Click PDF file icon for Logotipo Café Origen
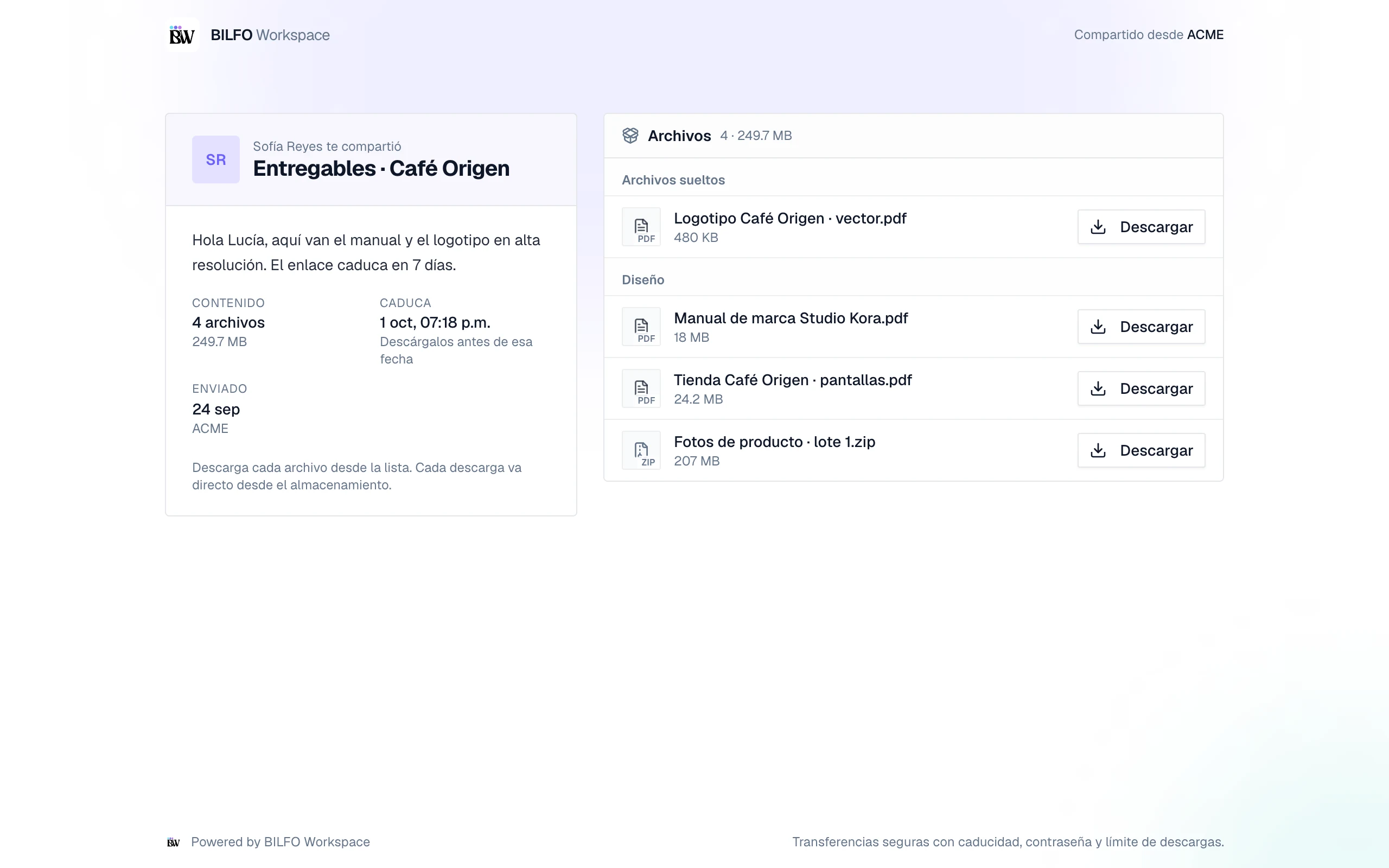 [x=641, y=227]
